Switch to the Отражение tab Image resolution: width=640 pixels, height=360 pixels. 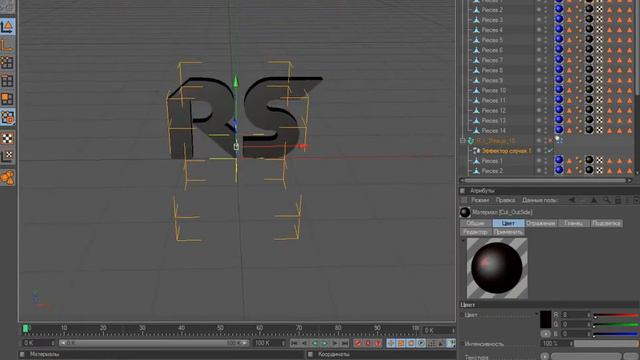tap(541, 223)
